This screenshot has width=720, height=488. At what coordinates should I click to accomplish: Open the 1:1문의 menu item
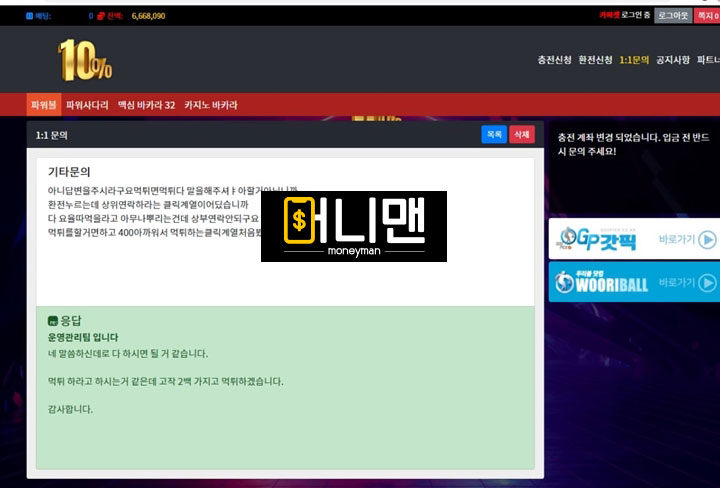[634, 60]
